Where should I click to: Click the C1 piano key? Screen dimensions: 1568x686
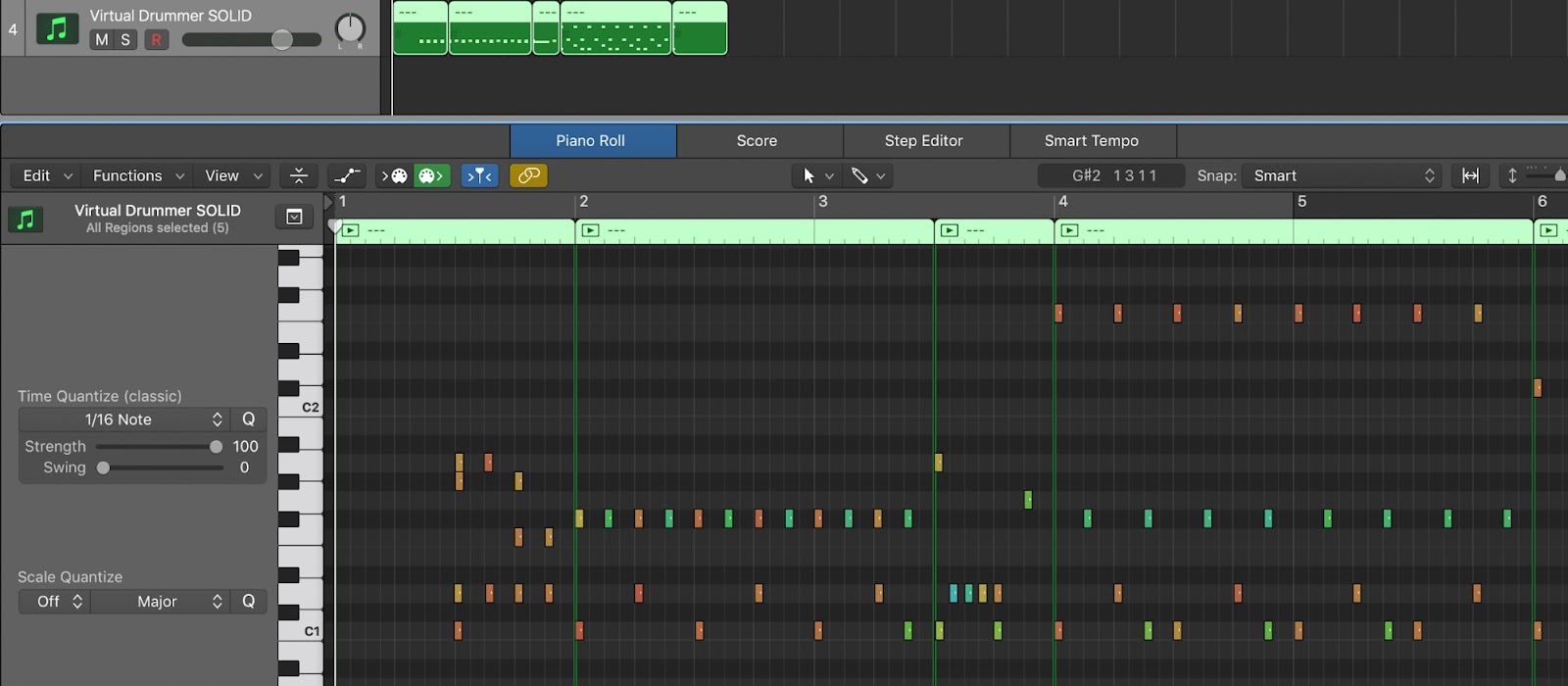(x=301, y=631)
